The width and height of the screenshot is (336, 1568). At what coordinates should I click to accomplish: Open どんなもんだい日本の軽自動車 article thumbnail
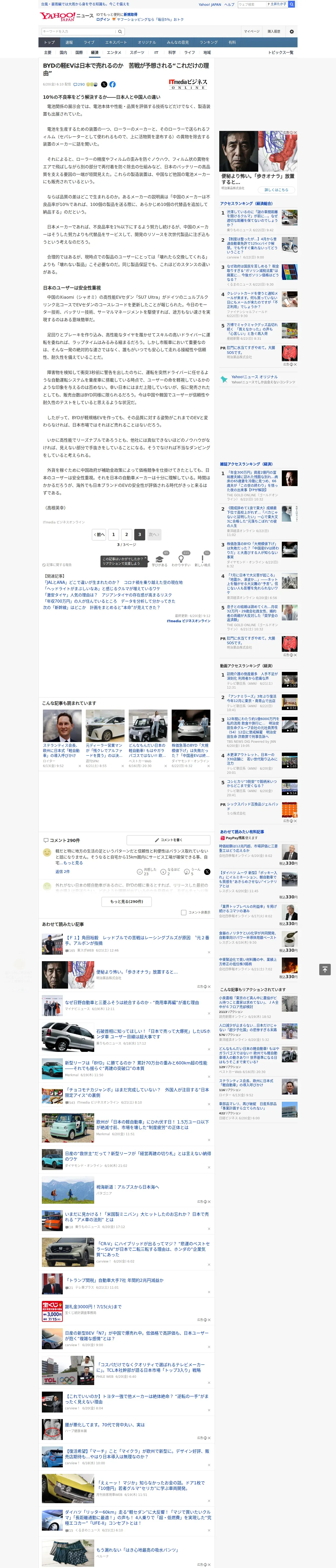click(x=148, y=725)
